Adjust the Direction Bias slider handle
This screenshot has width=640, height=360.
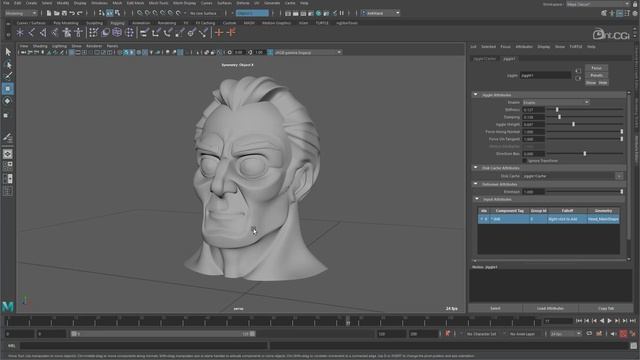[x=585, y=154]
